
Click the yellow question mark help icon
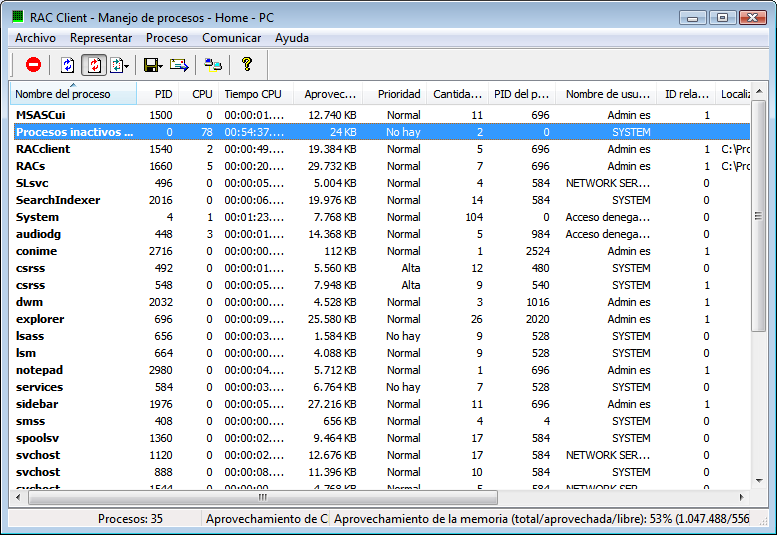[247, 65]
